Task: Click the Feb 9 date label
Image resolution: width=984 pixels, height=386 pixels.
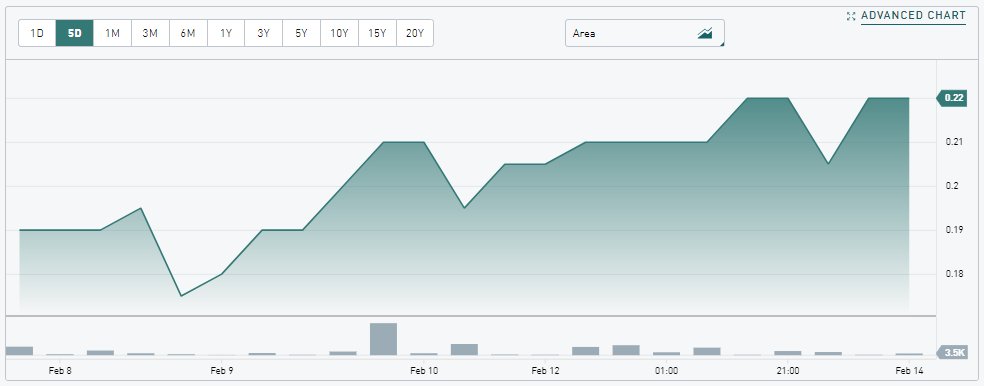Action: coord(222,371)
